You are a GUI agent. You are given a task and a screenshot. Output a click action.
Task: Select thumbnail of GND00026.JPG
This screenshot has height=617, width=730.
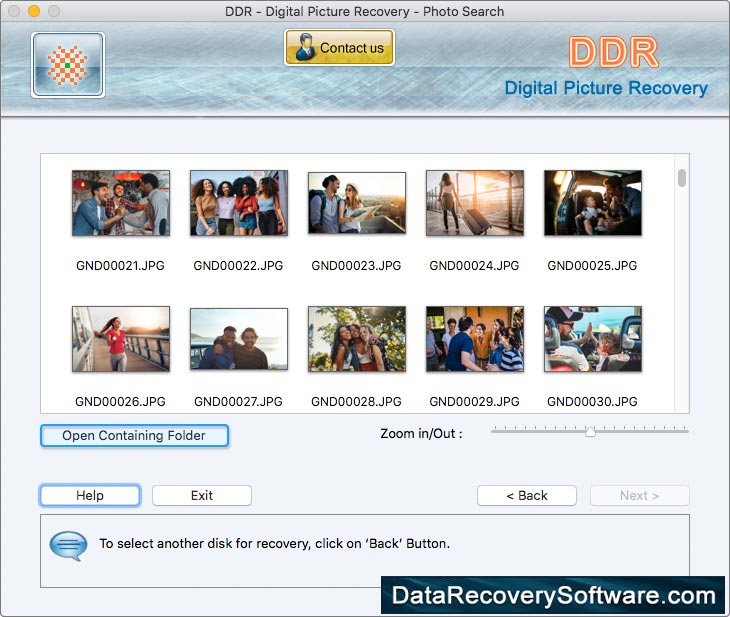pyautogui.click(x=121, y=339)
